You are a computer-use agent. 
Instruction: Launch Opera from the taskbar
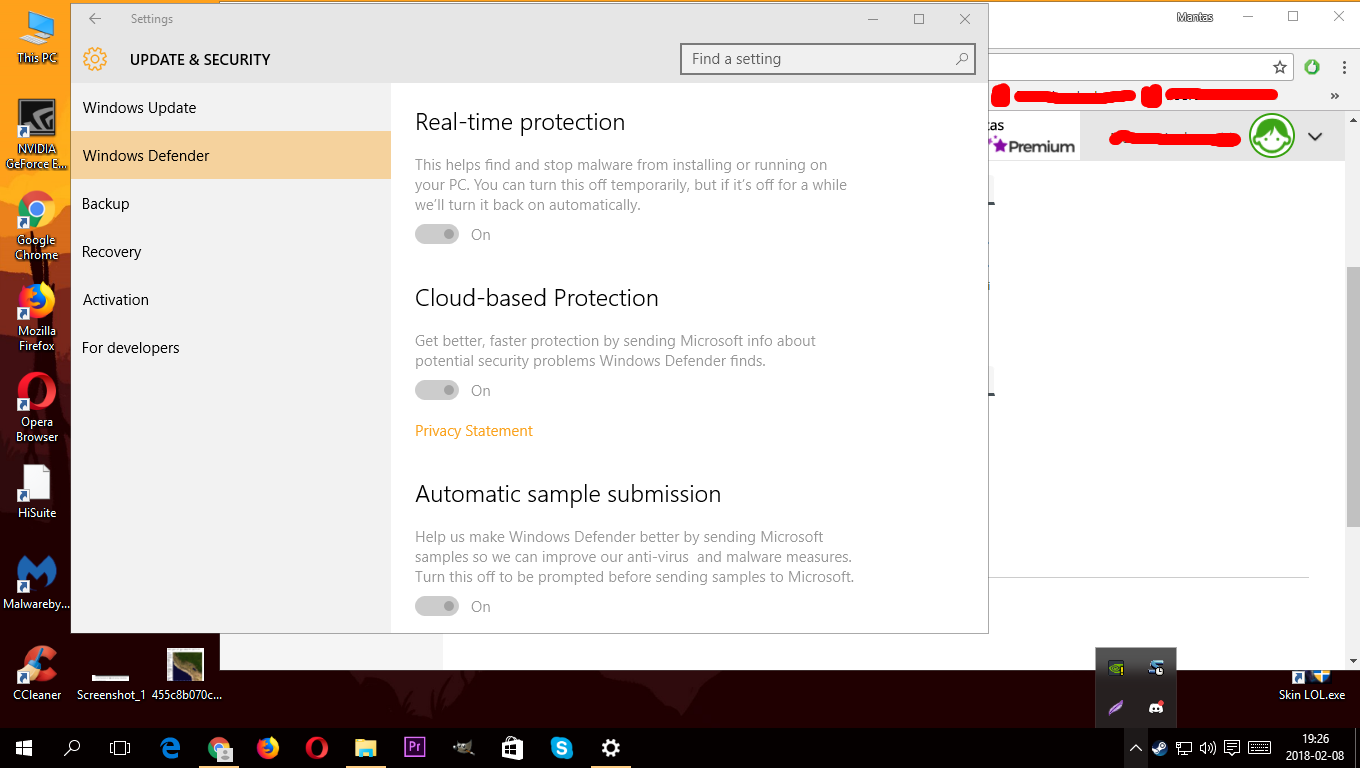click(x=317, y=748)
